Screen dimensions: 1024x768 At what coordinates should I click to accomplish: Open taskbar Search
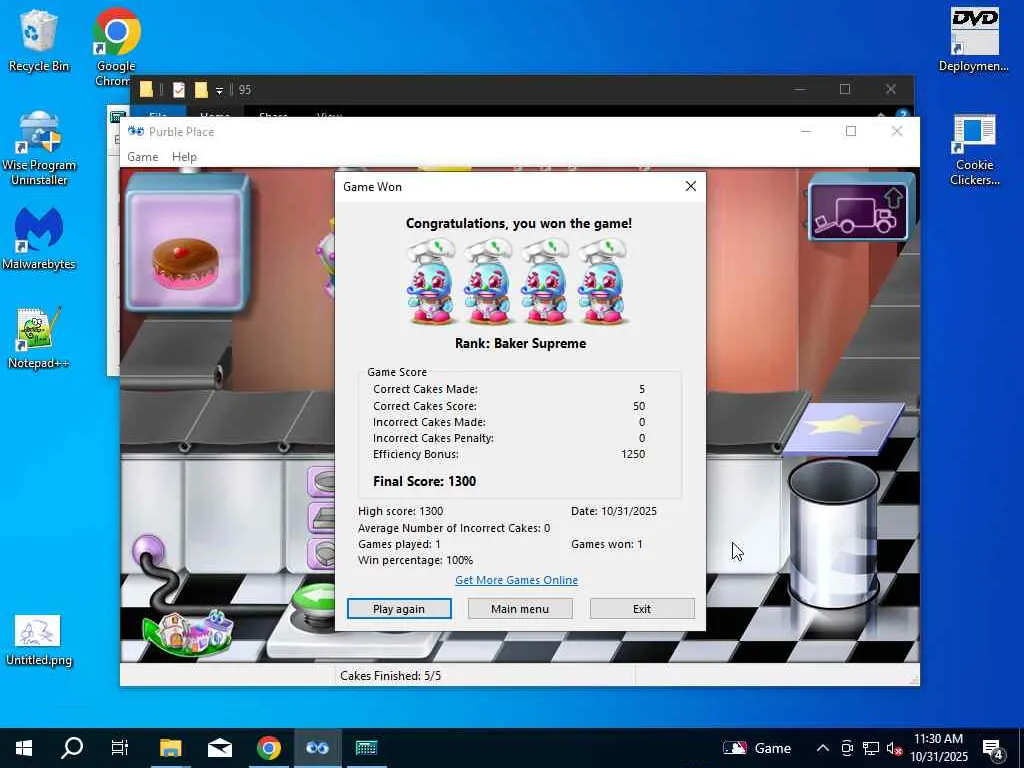[72, 748]
